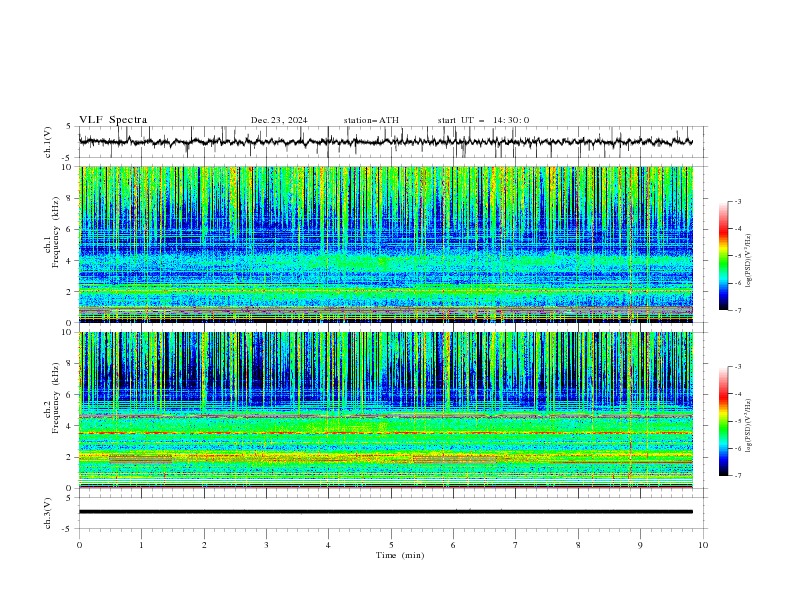
Task: Click the lower color bar log(PSD) label
Action: point(749,426)
